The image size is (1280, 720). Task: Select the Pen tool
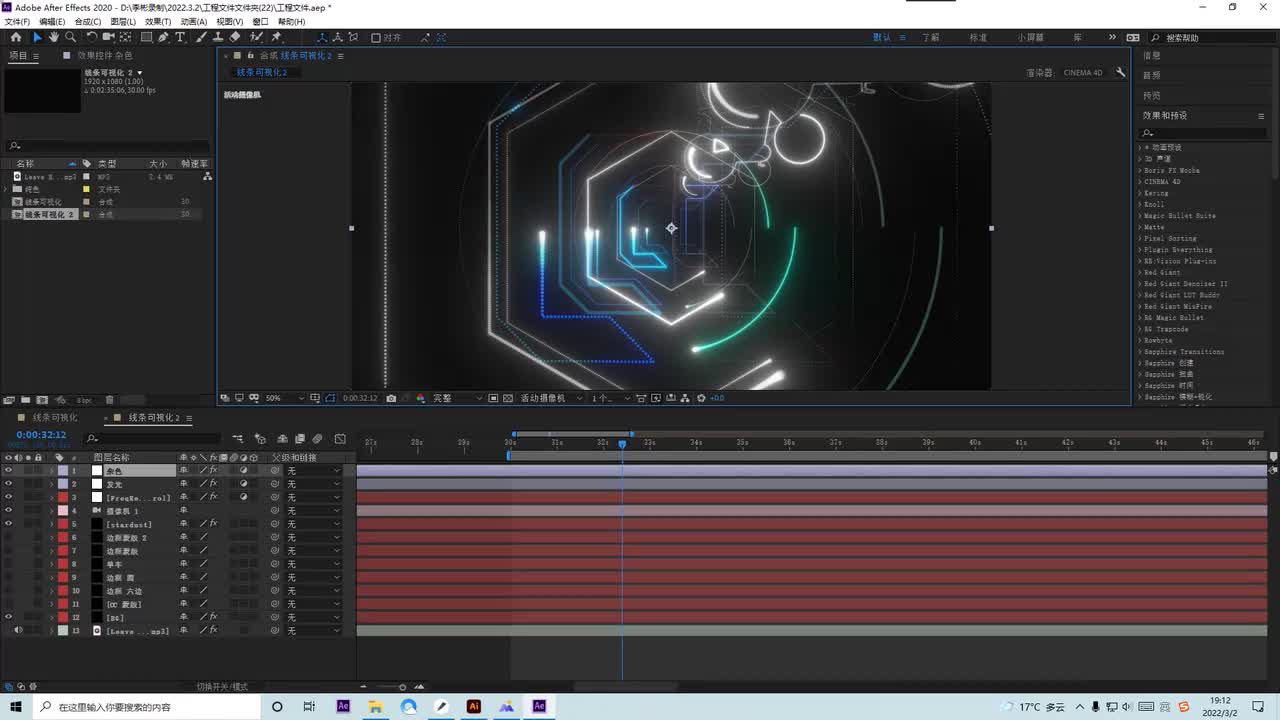163,37
